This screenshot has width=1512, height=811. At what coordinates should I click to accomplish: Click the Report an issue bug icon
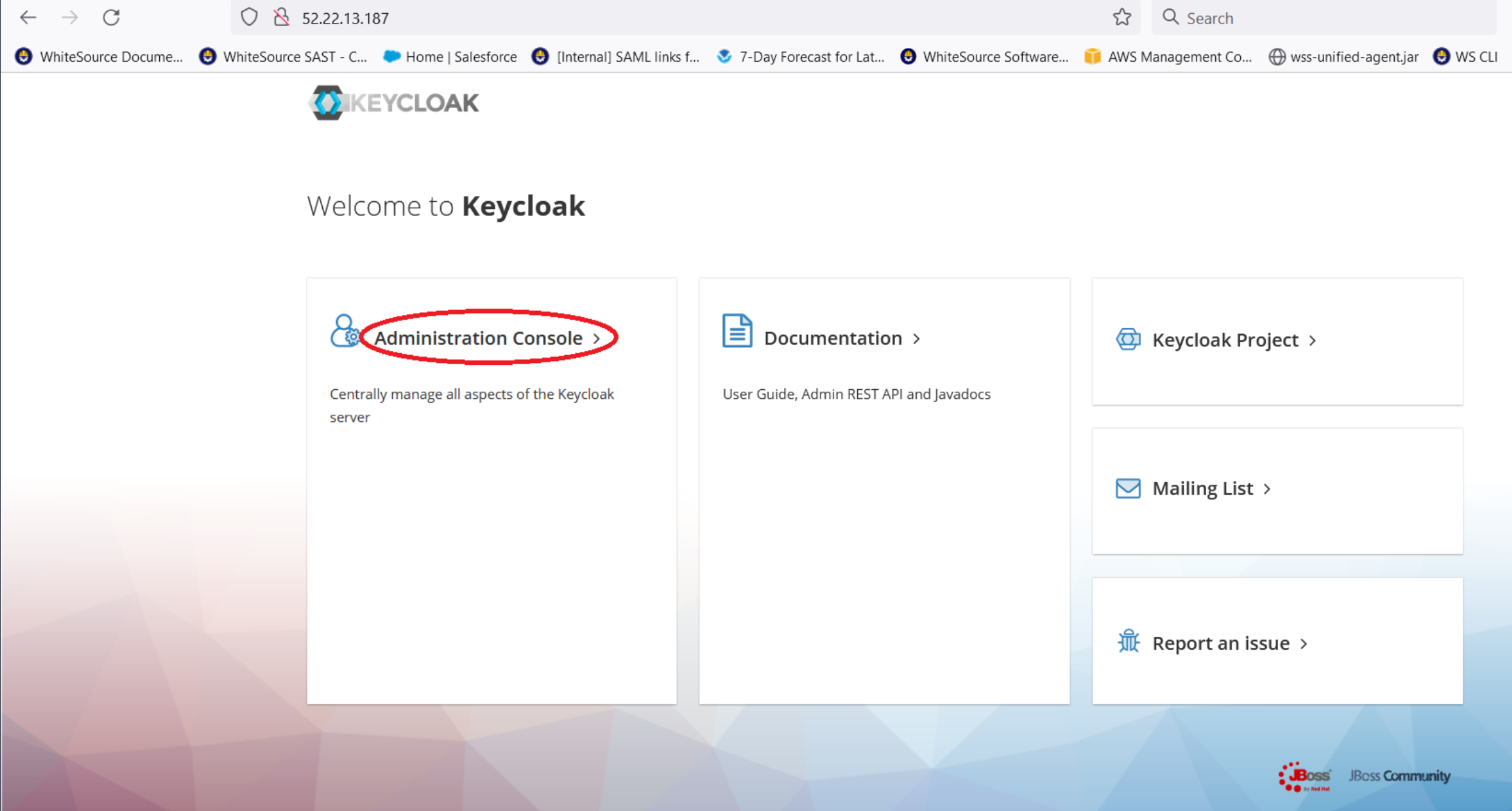[1128, 643]
